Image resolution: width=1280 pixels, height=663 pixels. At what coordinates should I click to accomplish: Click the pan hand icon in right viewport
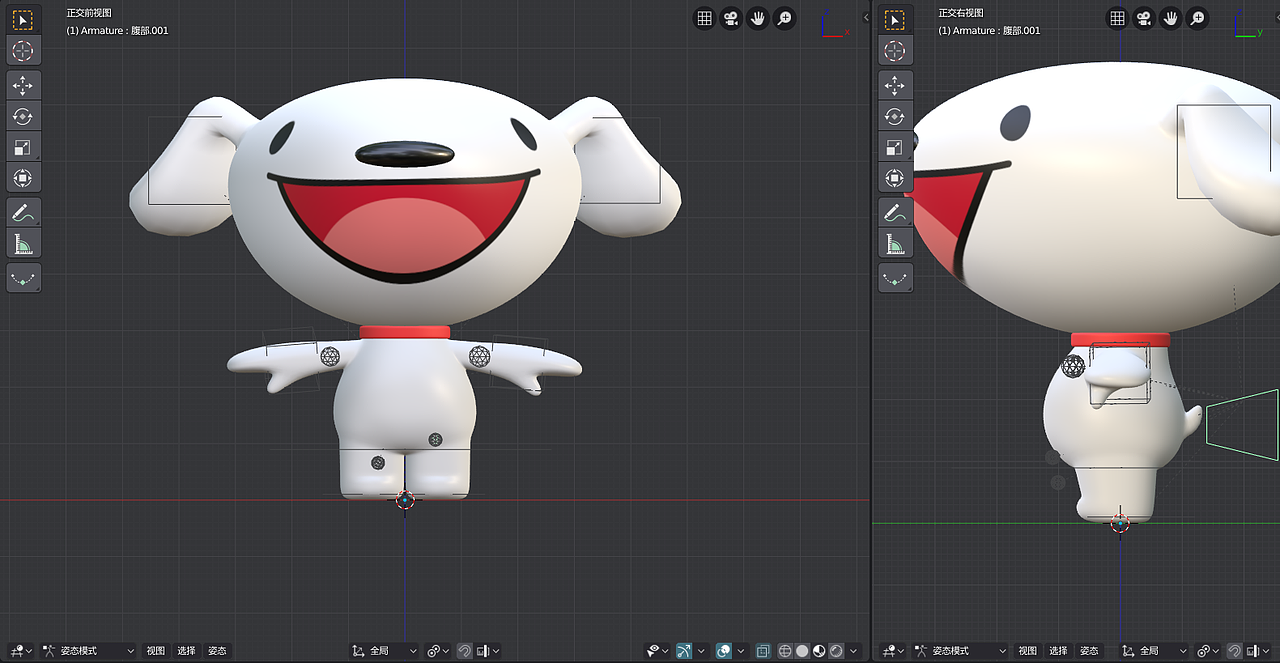click(x=1171, y=18)
